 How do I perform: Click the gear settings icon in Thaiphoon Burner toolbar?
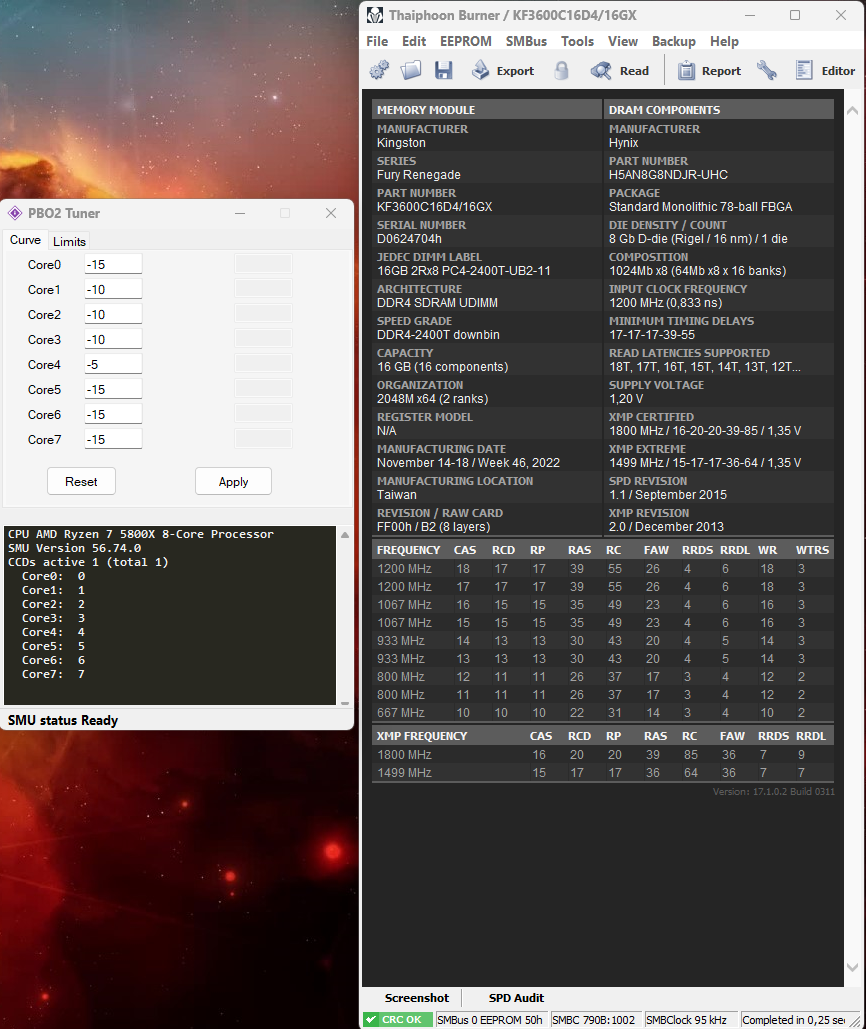pos(379,70)
